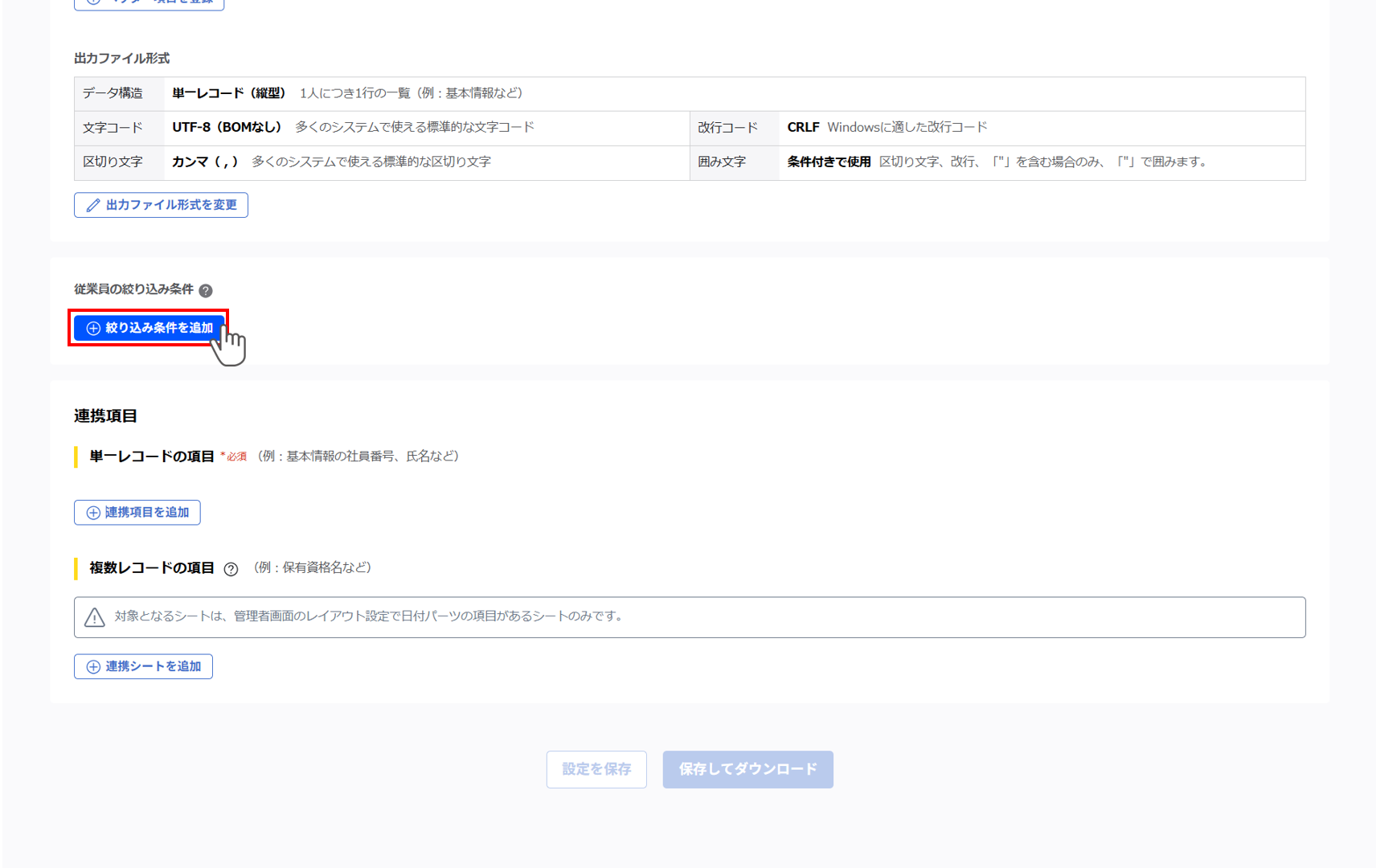The height and width of the screenshot is (868, 1376).
Task: Click the 保存してダウンロード button
Action: click(x=747, y=769)
